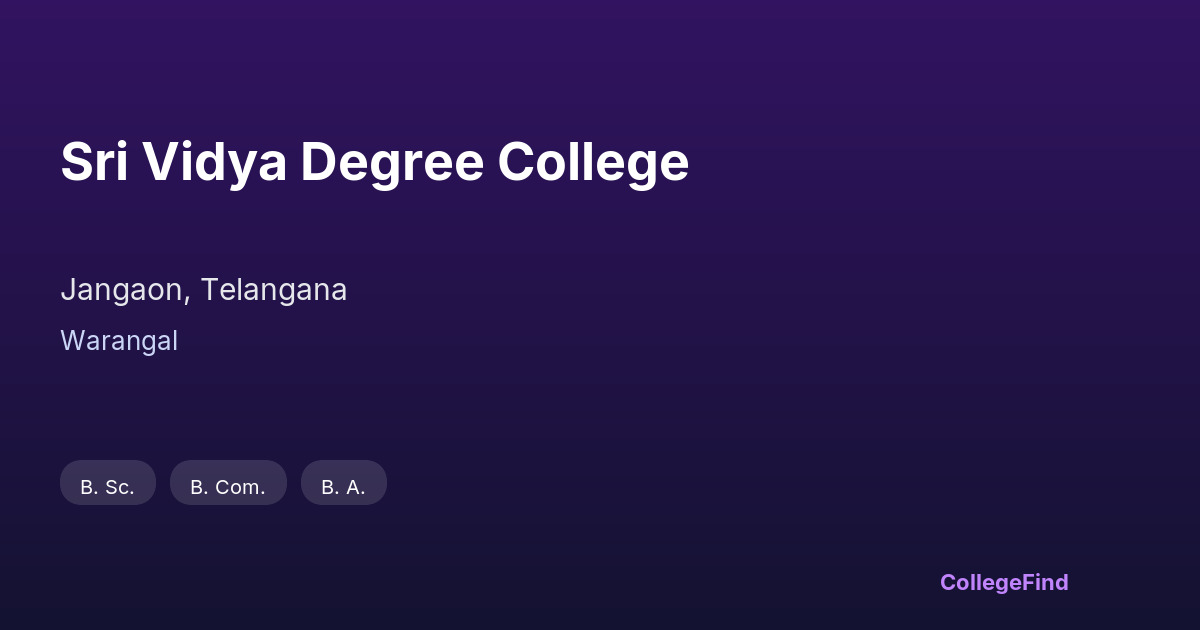Screen dimensions: 1200x630
Task: Click the "Sc." text in the first tag
Action: click(x=120, y=488)
